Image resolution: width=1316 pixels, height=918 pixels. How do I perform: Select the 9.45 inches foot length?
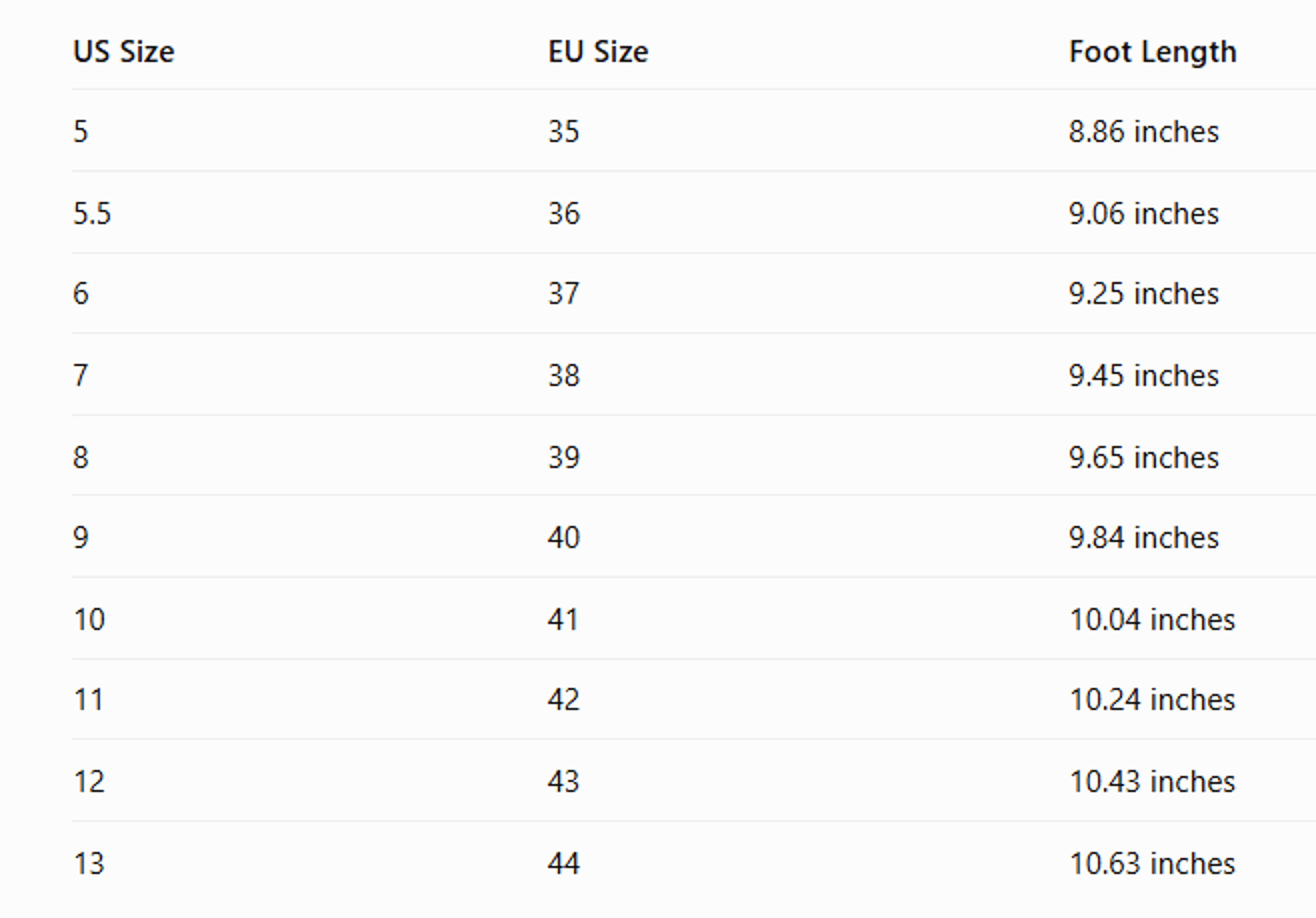click(1144, 376)
